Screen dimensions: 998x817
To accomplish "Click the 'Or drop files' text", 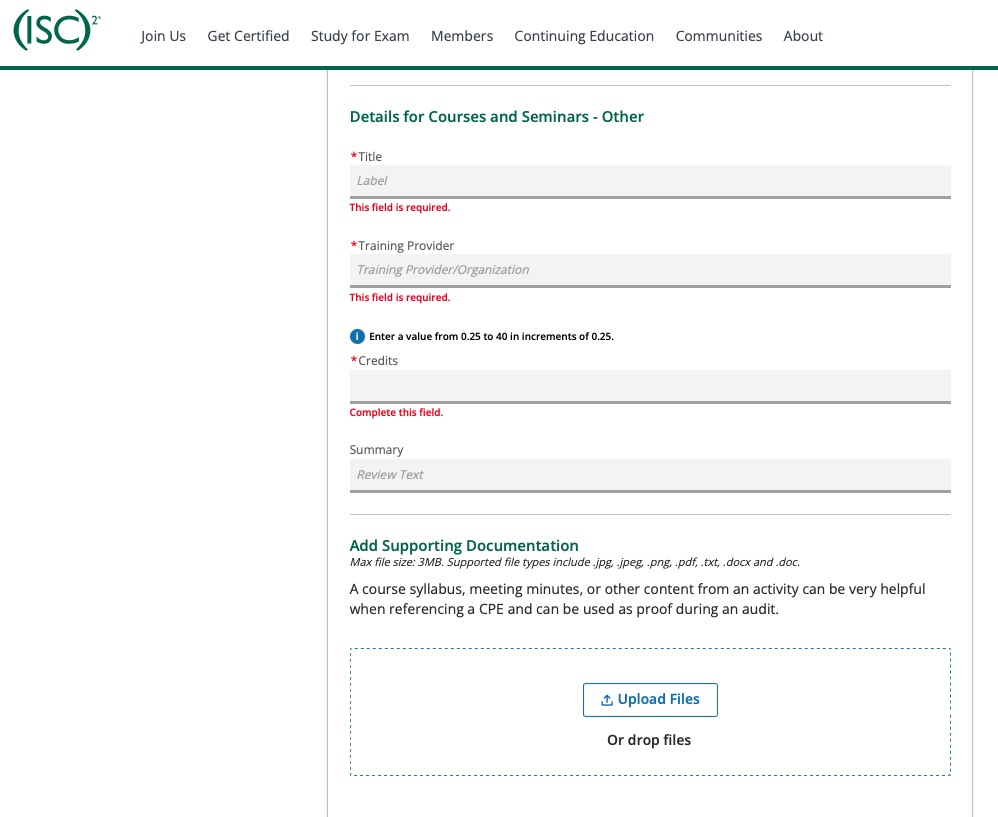I will [x=649, y=740].
